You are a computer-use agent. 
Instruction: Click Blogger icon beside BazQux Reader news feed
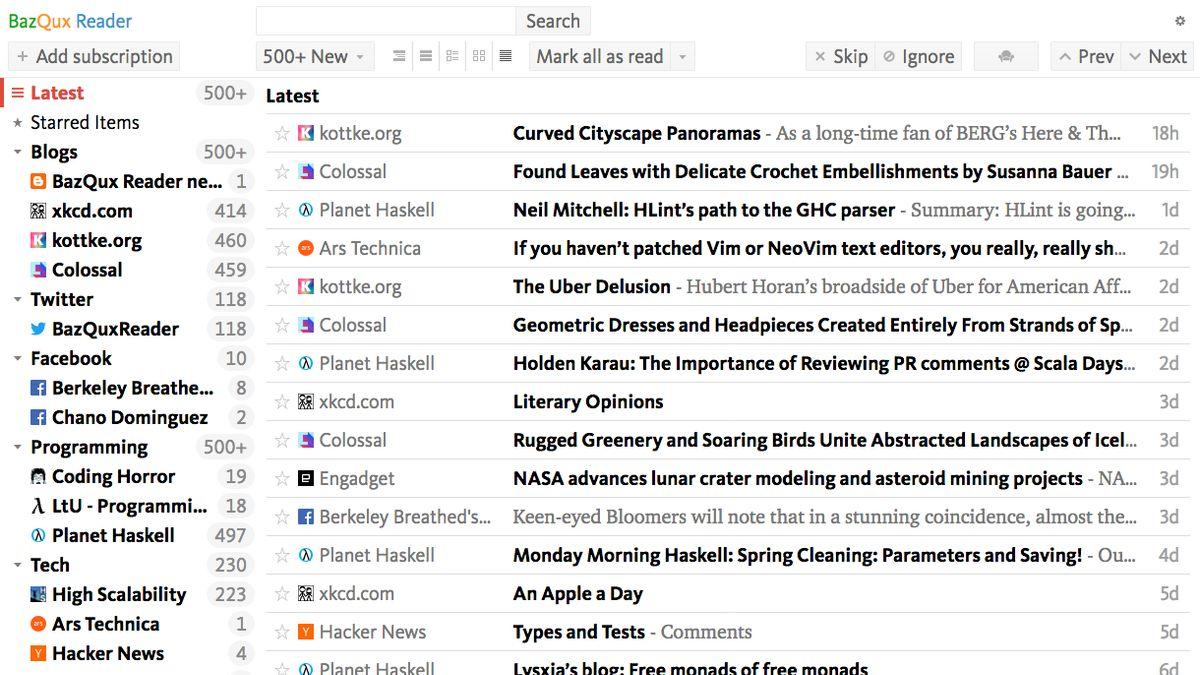click(x=38, y=182)
